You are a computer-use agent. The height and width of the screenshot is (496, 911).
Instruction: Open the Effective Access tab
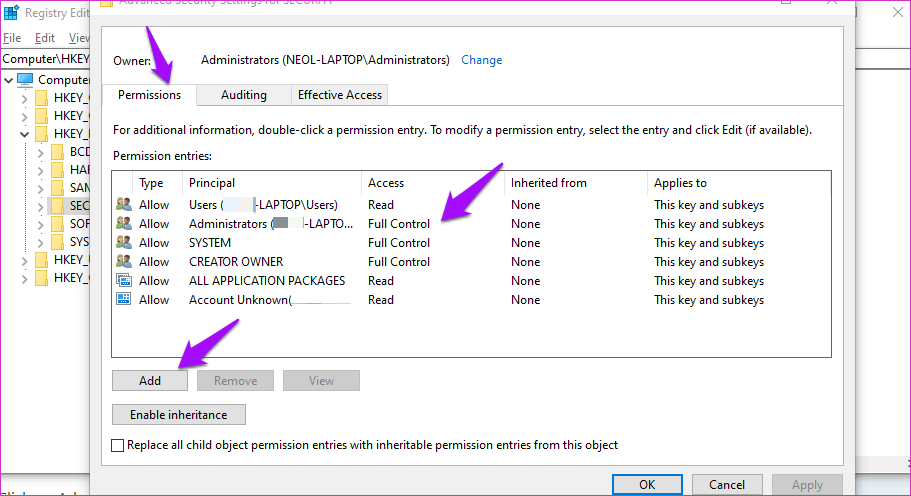point(340,95)
